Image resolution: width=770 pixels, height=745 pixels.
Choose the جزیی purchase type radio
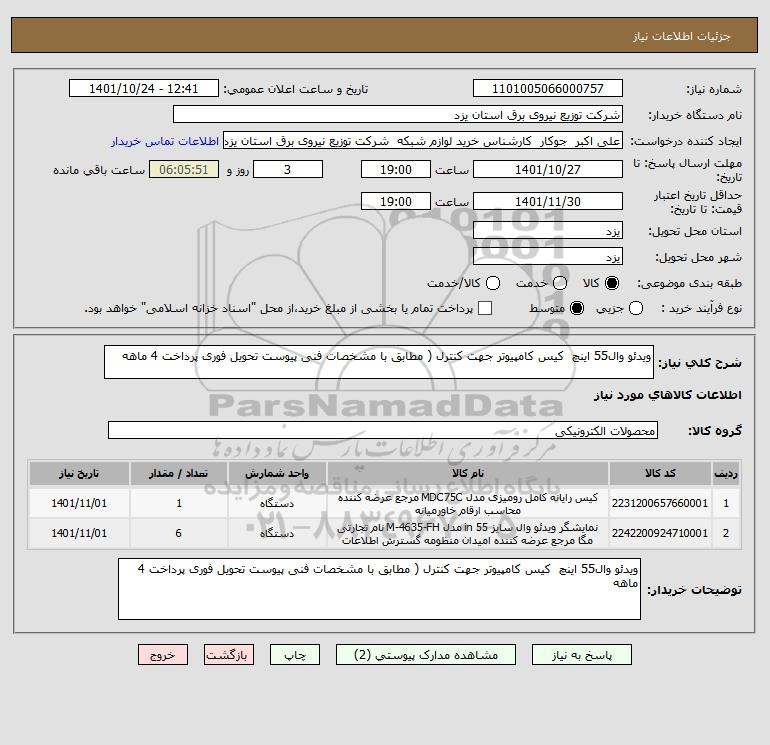[636, 308]
